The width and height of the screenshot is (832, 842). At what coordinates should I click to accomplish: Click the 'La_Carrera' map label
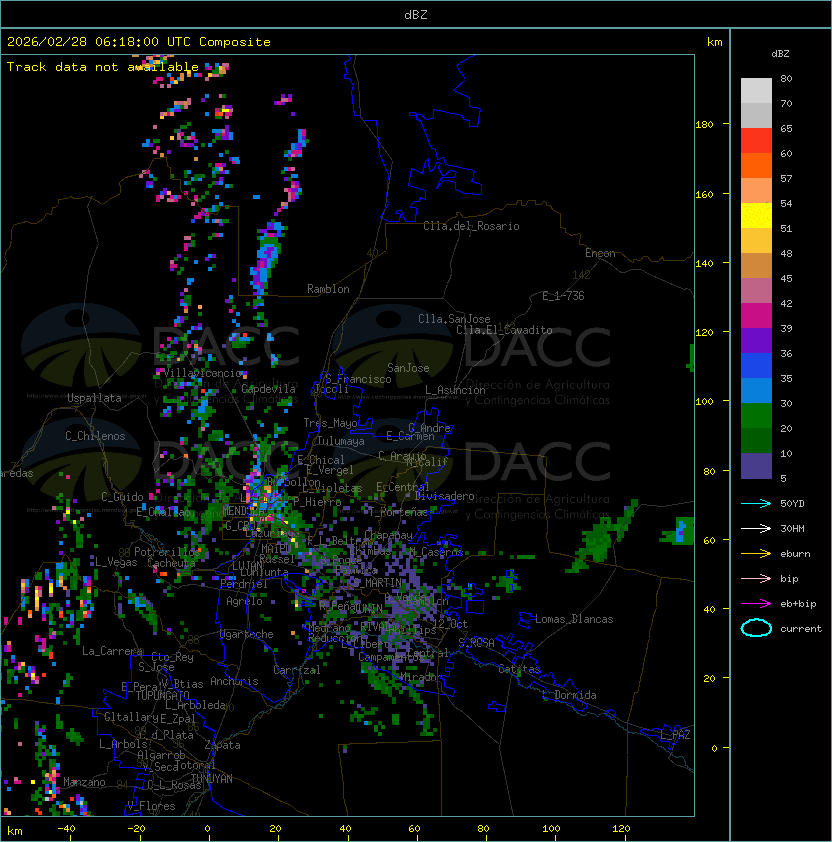pyautogui.click(x=112, y=651)
